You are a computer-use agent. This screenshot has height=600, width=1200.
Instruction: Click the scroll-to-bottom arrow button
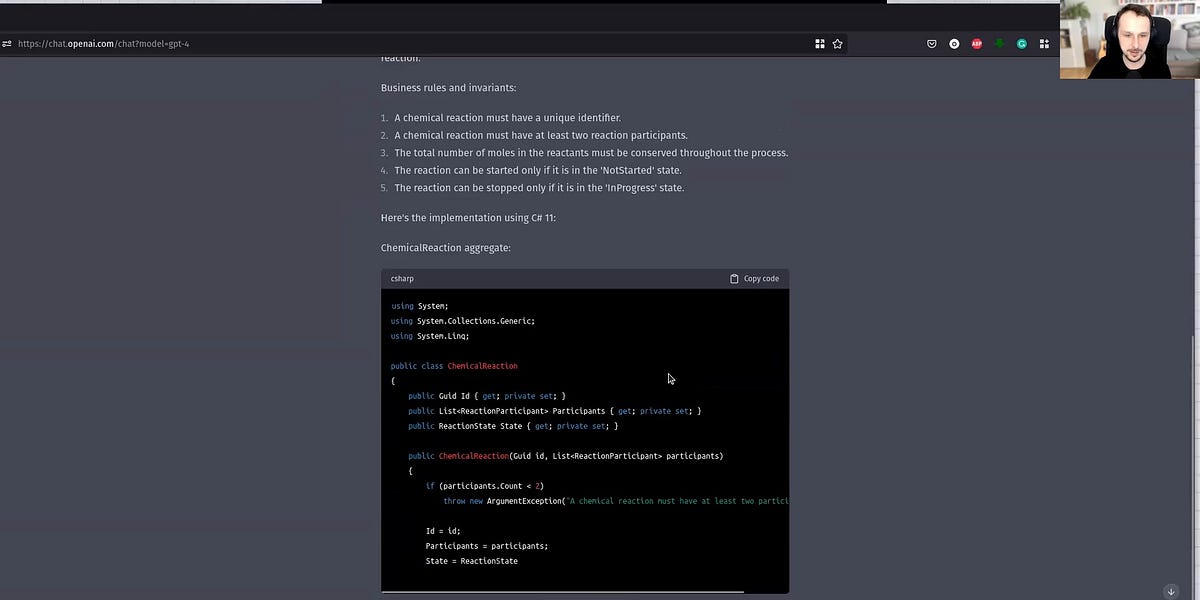[x=1170, y=591]
